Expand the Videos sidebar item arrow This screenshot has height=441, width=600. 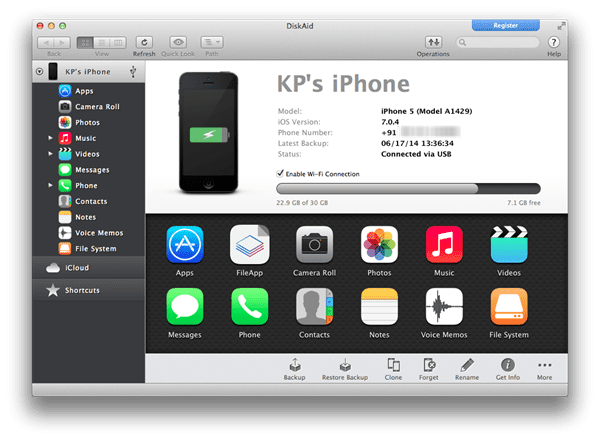point(50,154)
